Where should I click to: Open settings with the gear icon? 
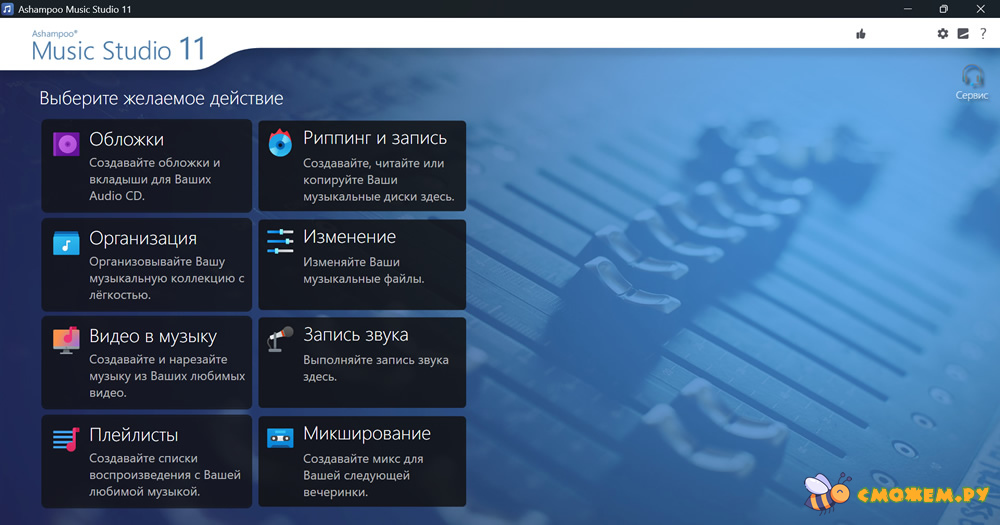(943, 34)
